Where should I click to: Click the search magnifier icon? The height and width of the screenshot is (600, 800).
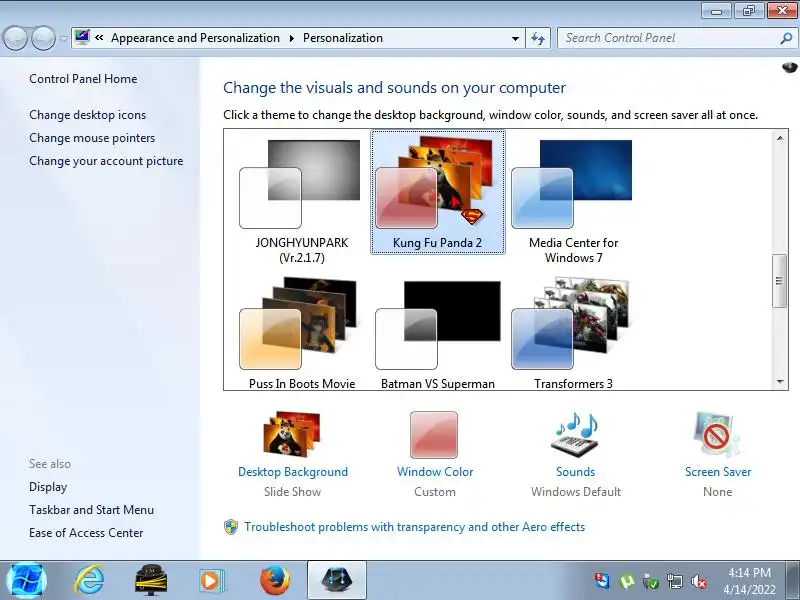click(786, 38)
